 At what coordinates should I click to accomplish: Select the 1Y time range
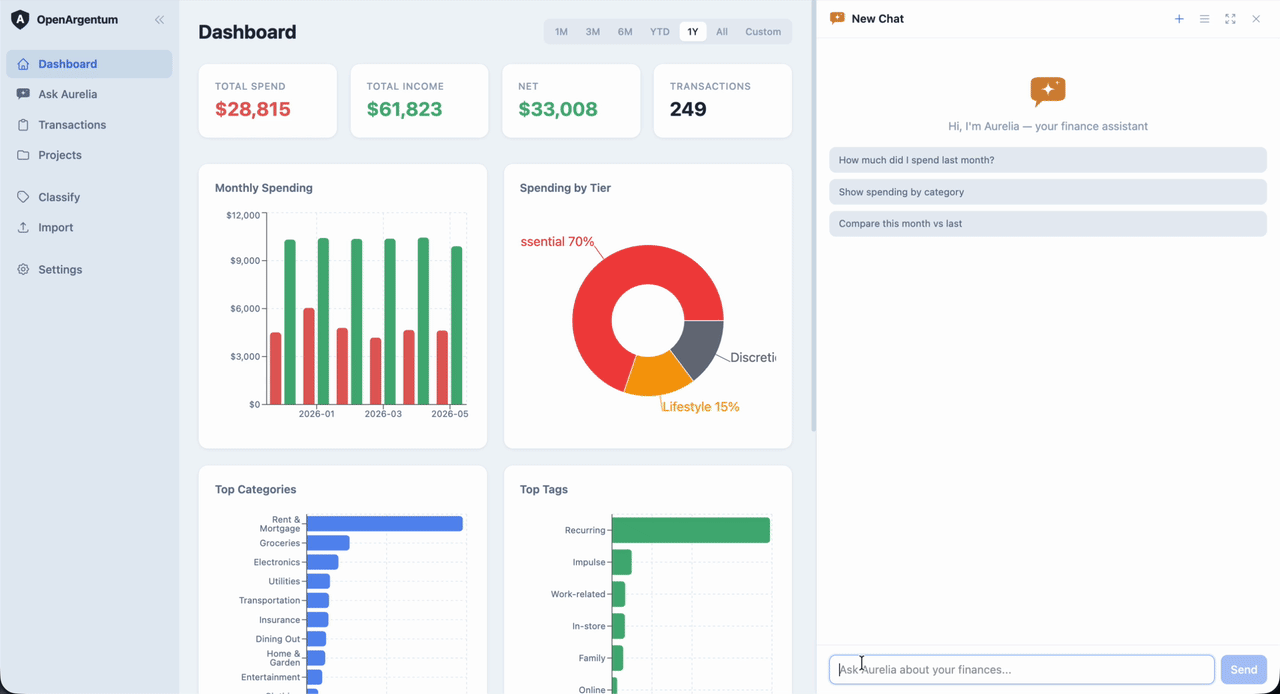(693, 32)
